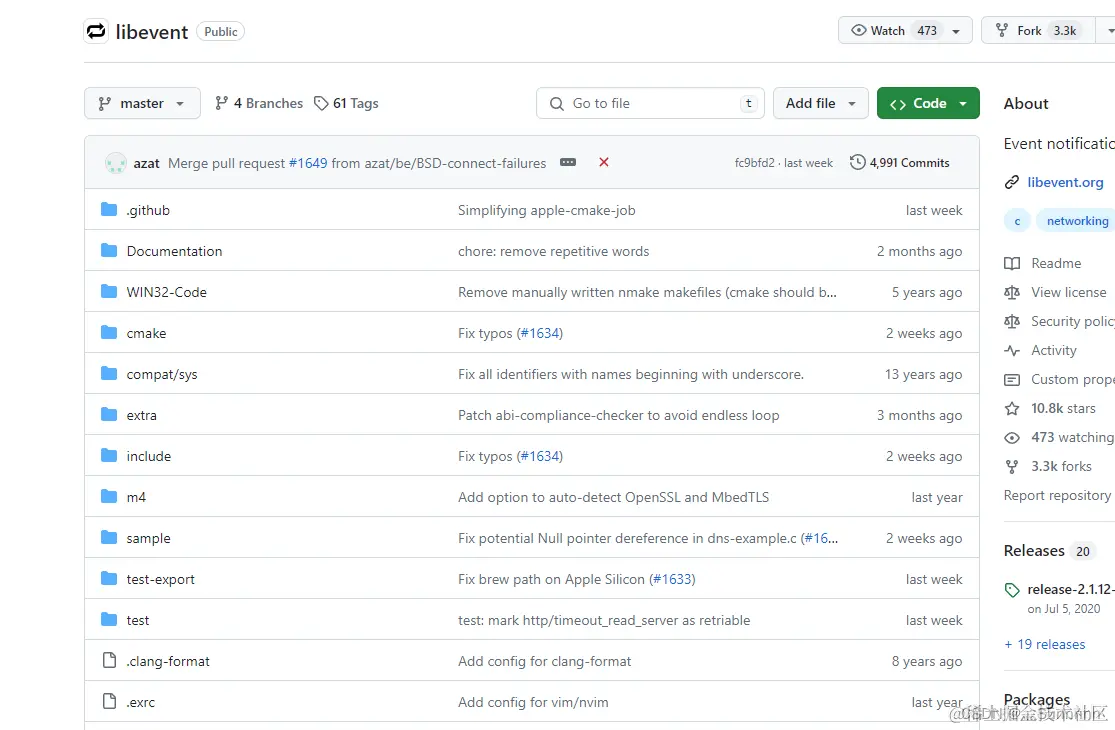Open commit 'Patch abi-compliance-checker to avoid endless loop'
The width and height of the screenshot is (1115, 730).
tap(618, 415)
